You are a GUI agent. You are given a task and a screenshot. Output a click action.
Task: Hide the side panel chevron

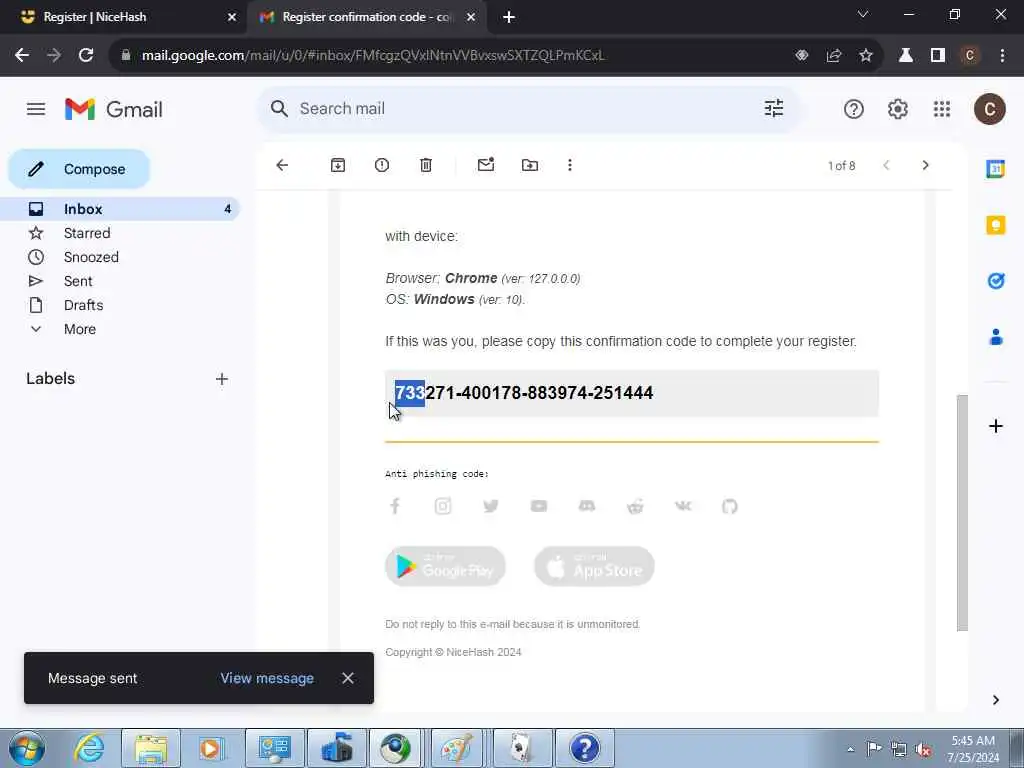(995, 700)
